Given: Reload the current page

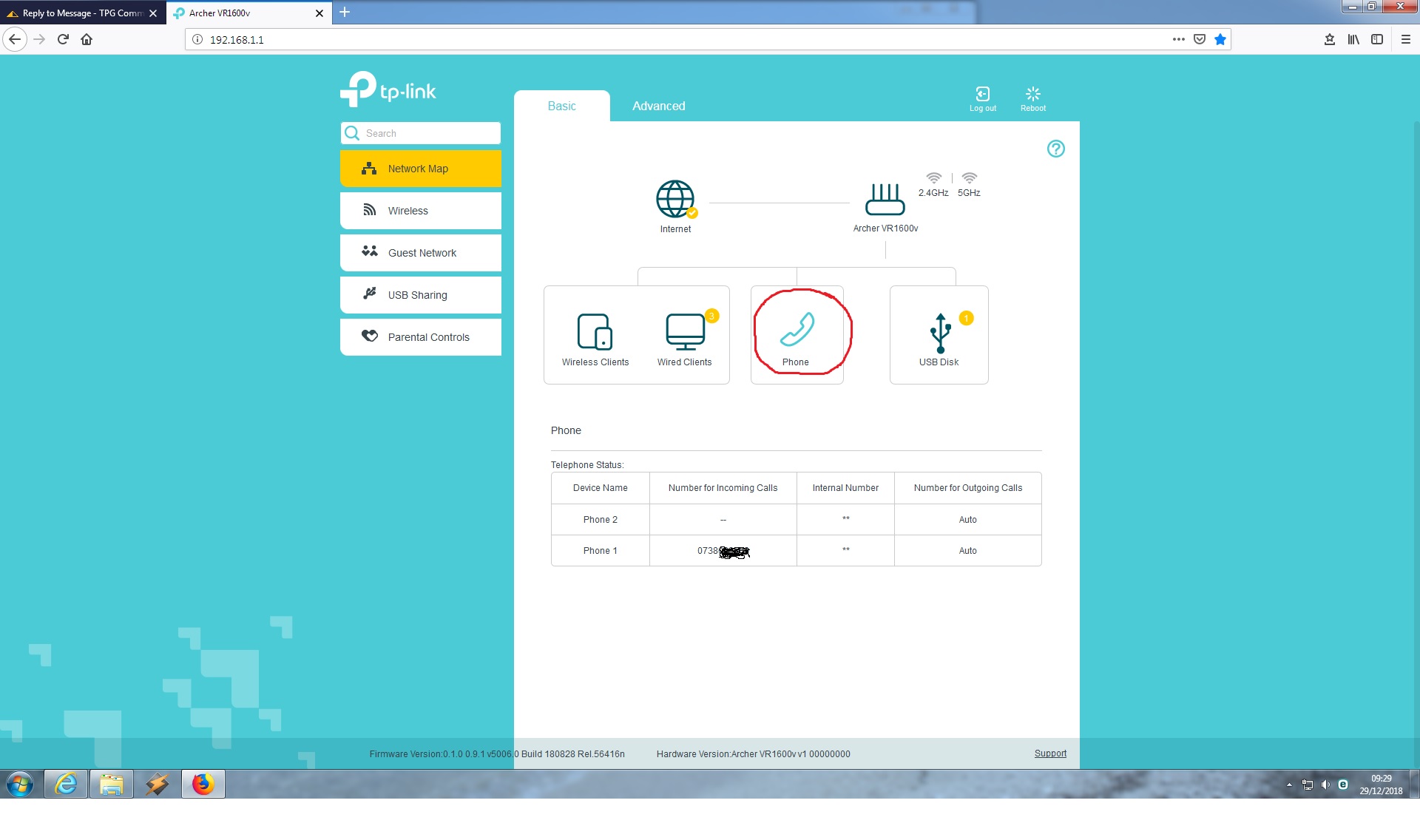Looking at the screenshot, I should point(63,39).
